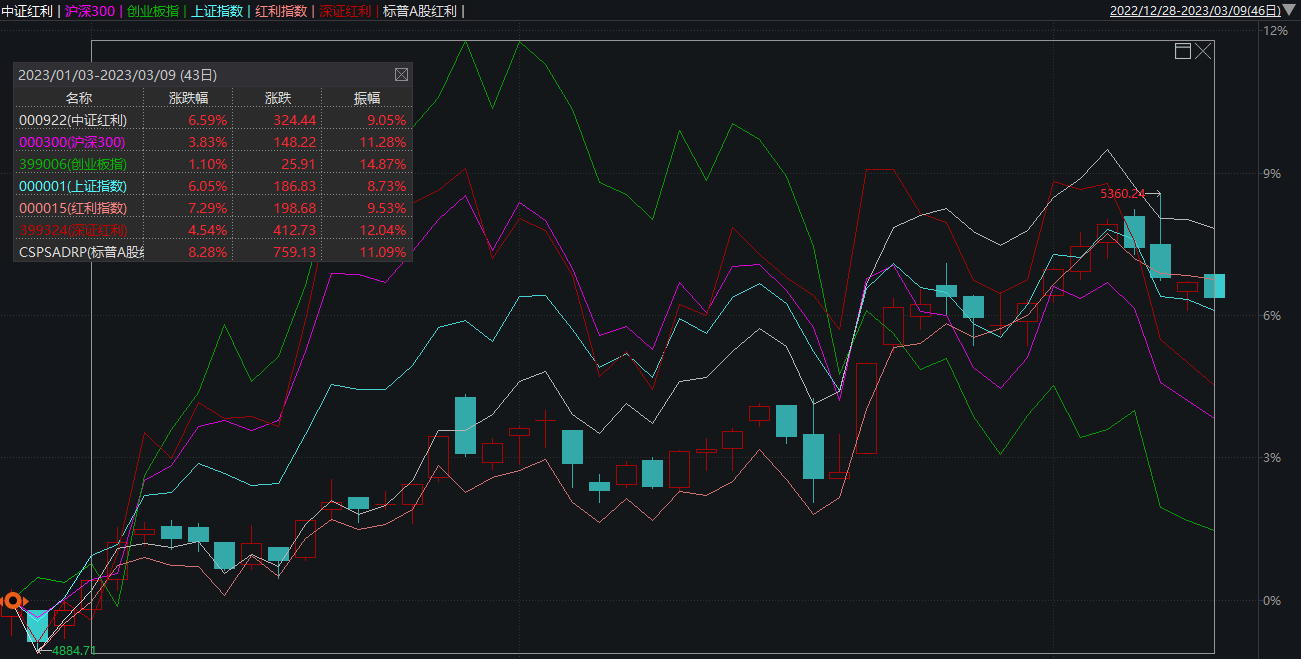
Task: Sort by the 涨跌幅 column header
Action: pyautogui.click(x=188, y=97)
